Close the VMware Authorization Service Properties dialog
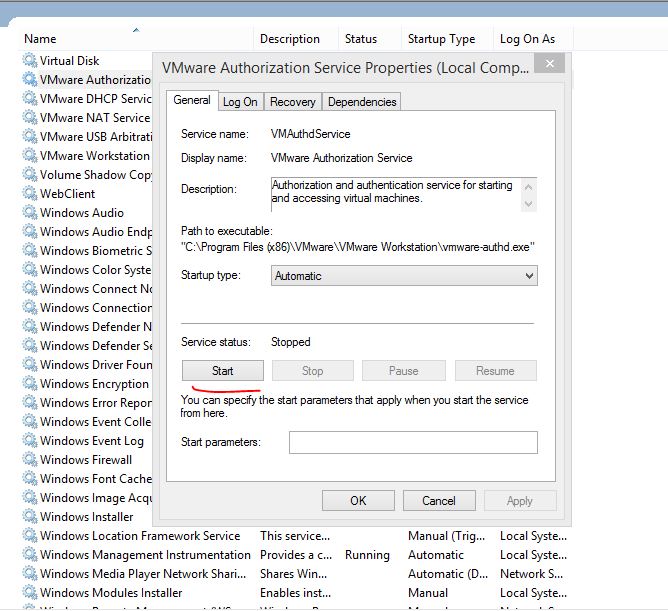The height and width of the screenshot is (611, 668). point(549,63)
